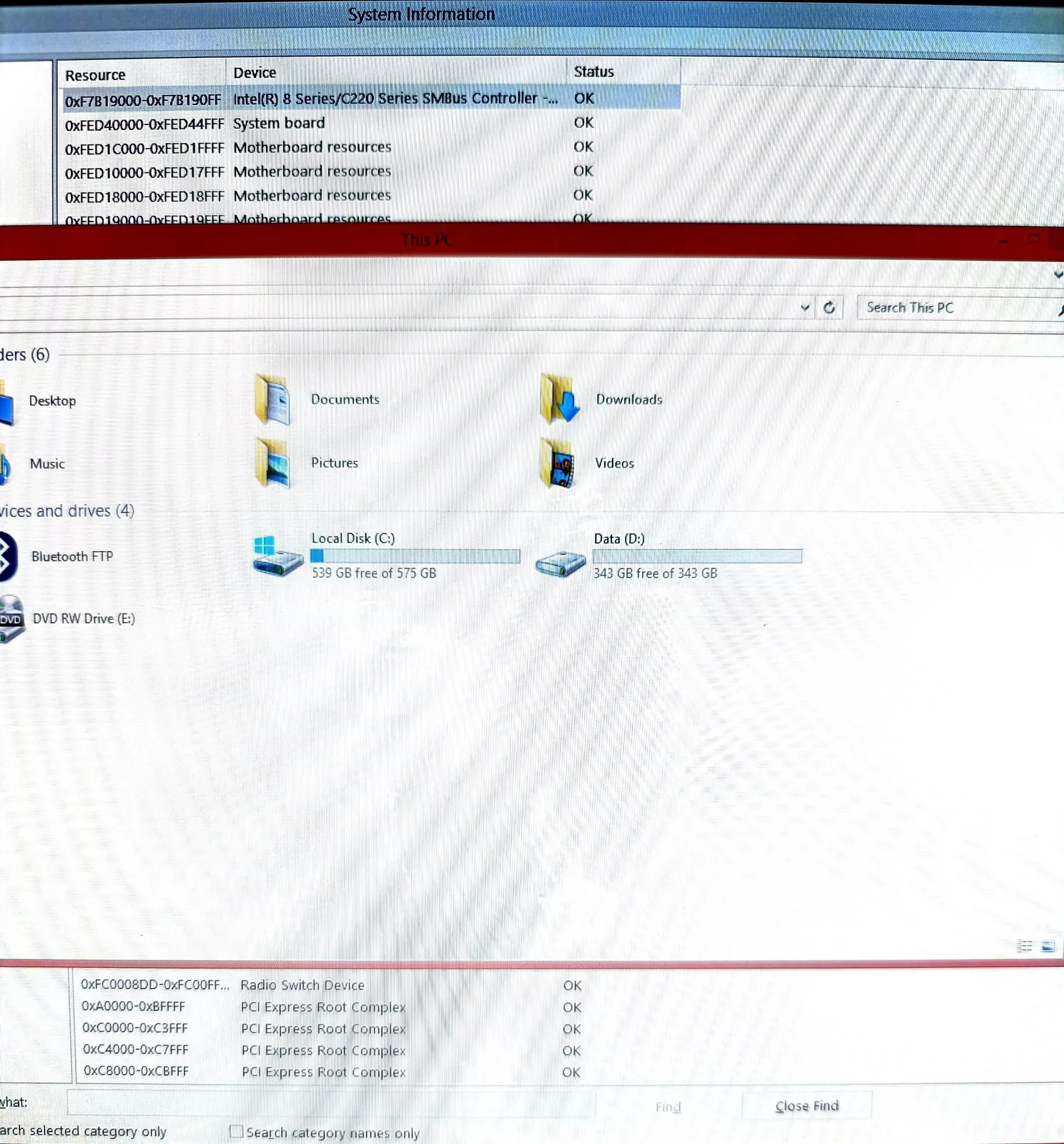Minimize the This PC window
This screenshot has height=1144, width=1064.
point(1004,240)
